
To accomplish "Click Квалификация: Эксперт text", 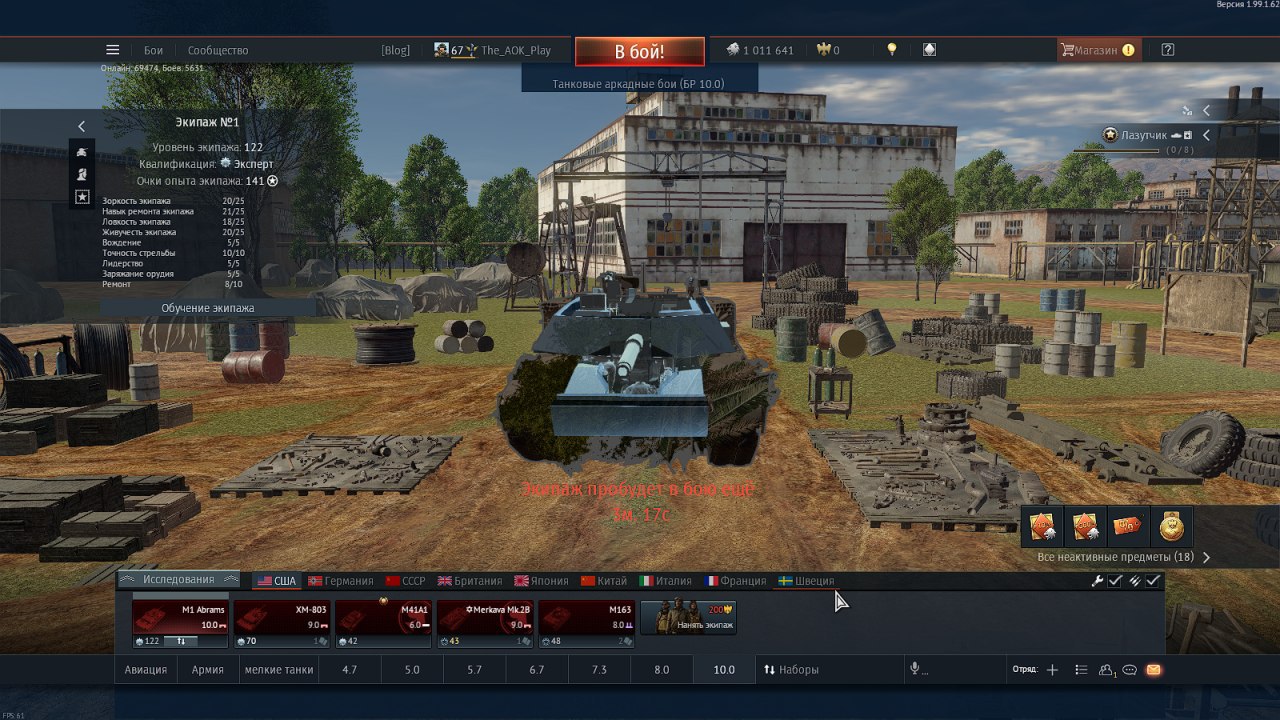I will click(206, 164).
